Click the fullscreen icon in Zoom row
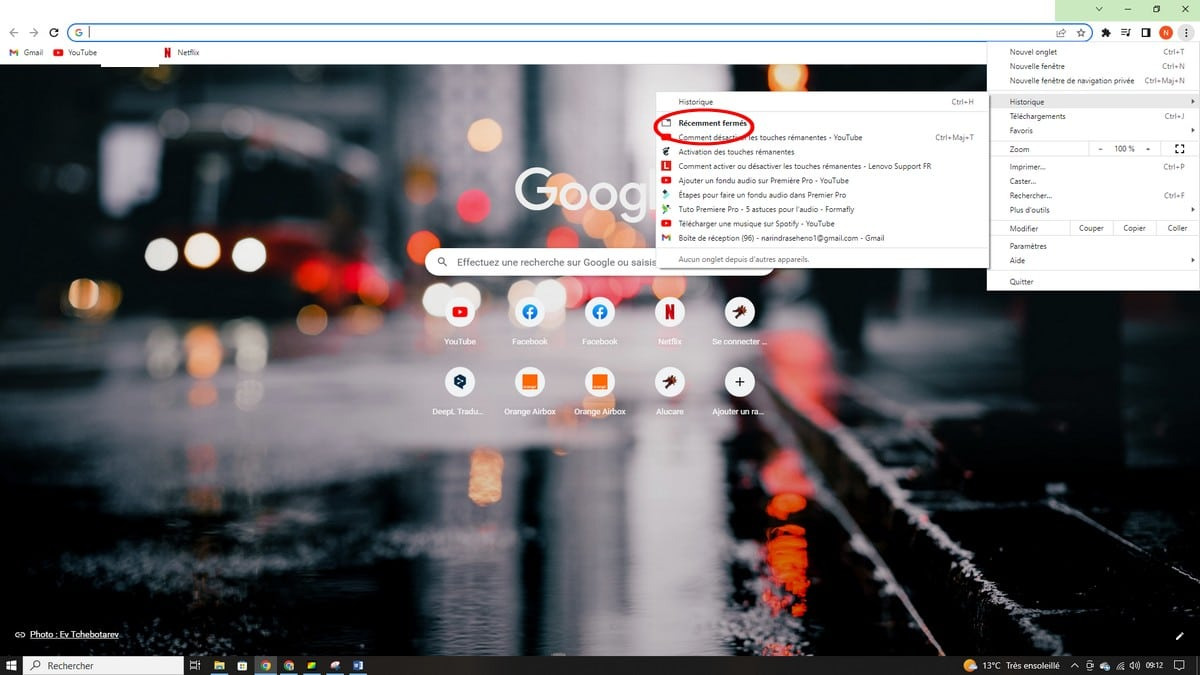The height and width of the screenshot is (675, 1200). pyautogui.click(x=1179, y=149)
